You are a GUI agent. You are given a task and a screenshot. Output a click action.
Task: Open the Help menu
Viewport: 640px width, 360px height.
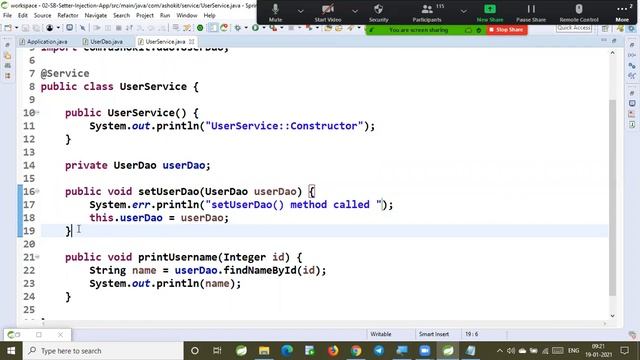tap(209, 16)
